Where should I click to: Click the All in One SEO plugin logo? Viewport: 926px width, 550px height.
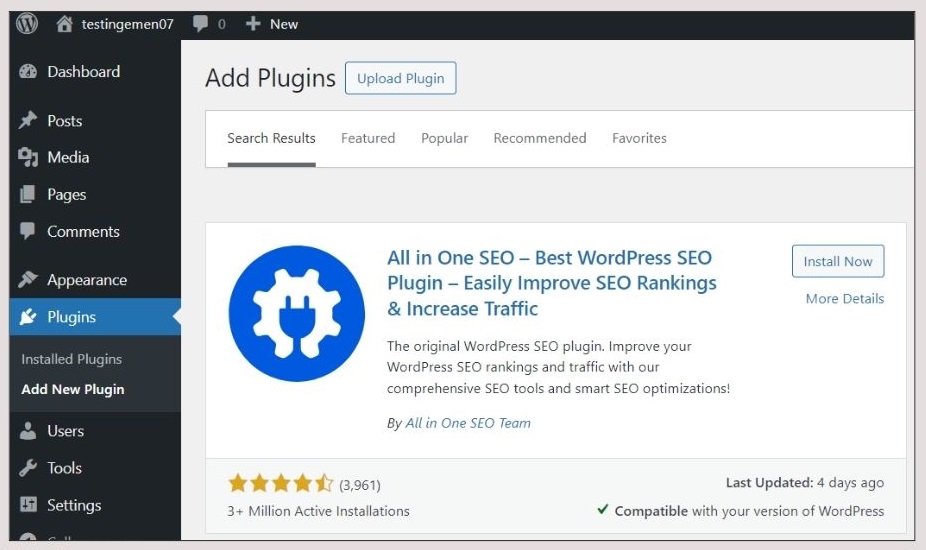pos(296,313)
